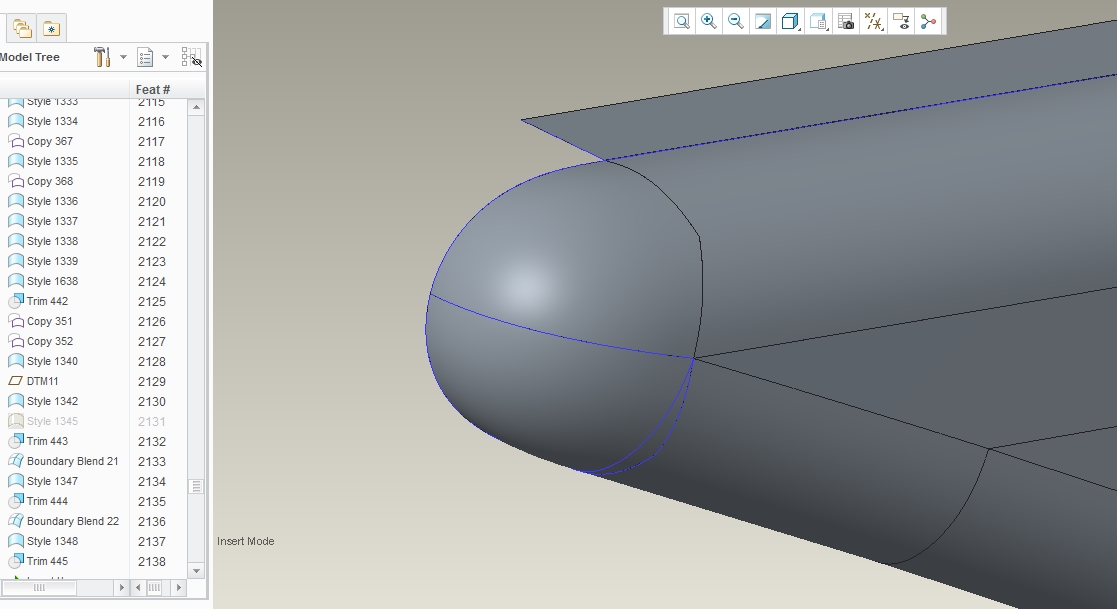Click the Feat column scroll left arrow
1117x609 pixels.
[138, 588]
